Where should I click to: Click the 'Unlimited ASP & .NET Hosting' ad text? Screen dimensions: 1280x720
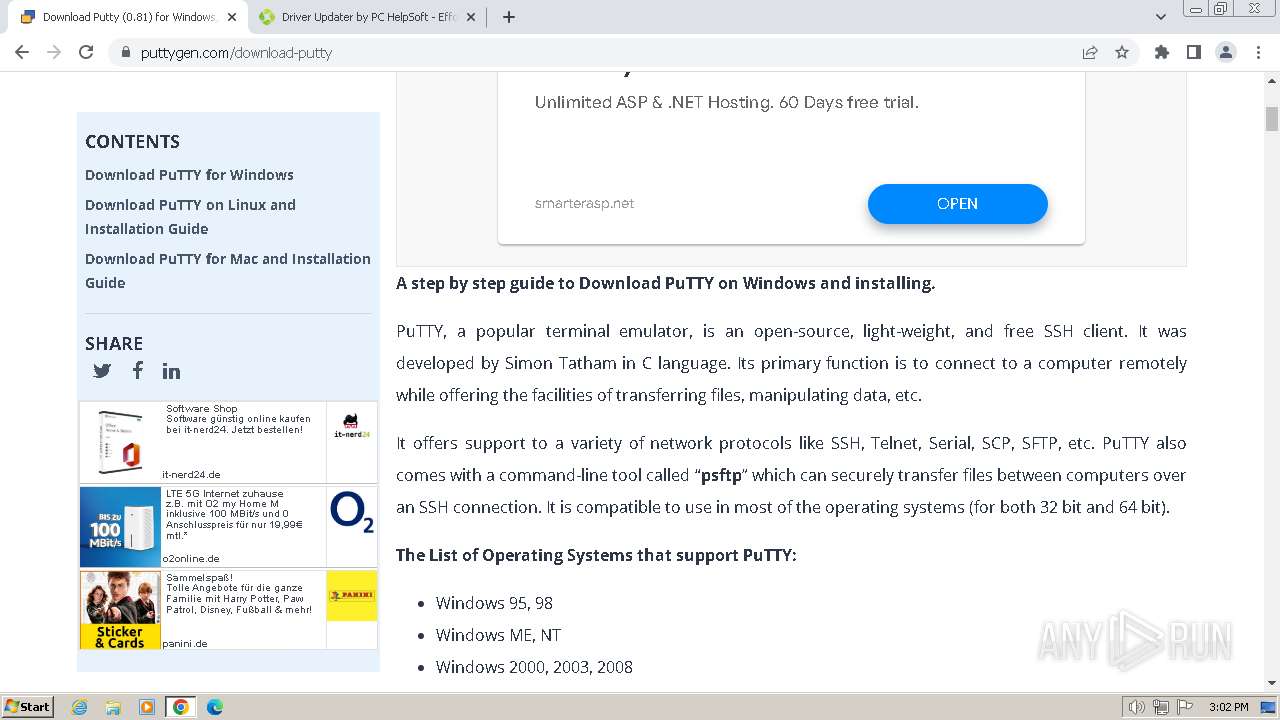(x=726, y=102)
